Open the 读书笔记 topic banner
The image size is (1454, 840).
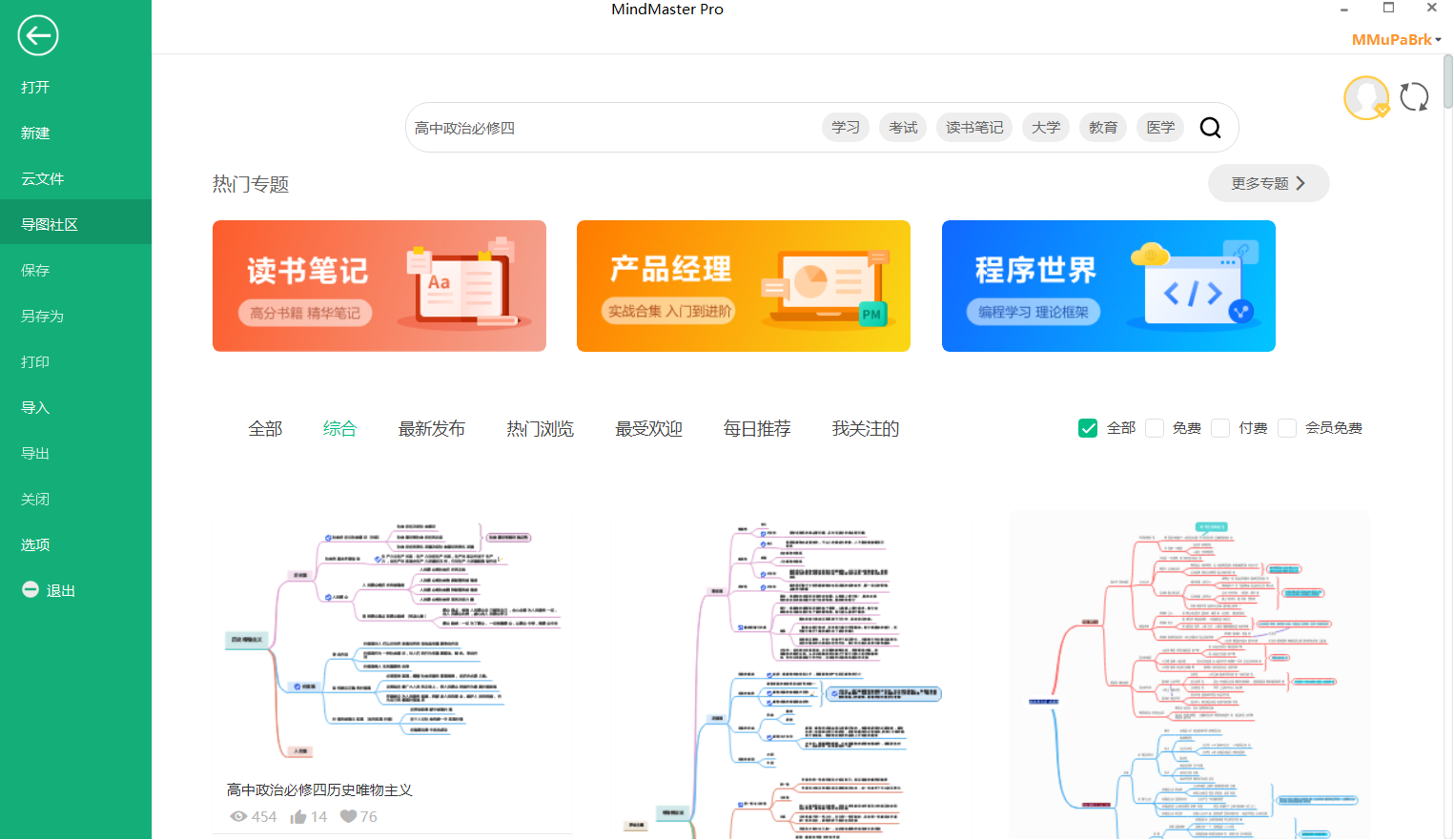point(379,286)
